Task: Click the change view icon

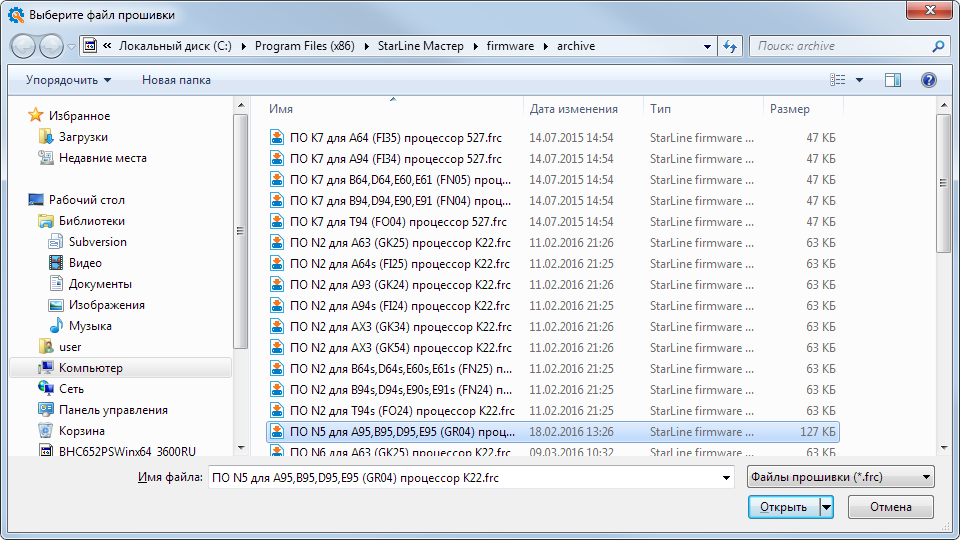Action: 838,80
